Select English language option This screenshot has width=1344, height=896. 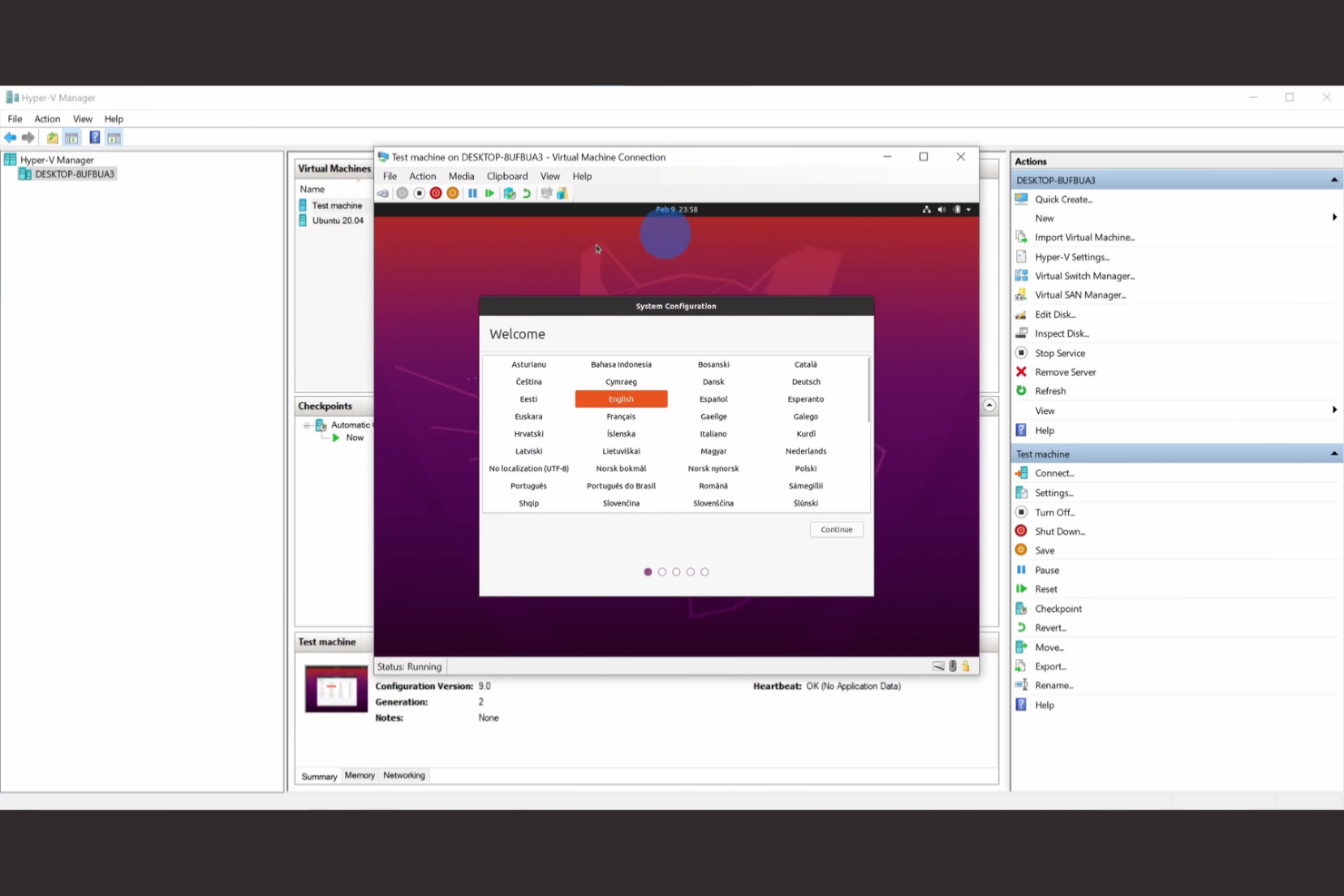tap(621, 399)
